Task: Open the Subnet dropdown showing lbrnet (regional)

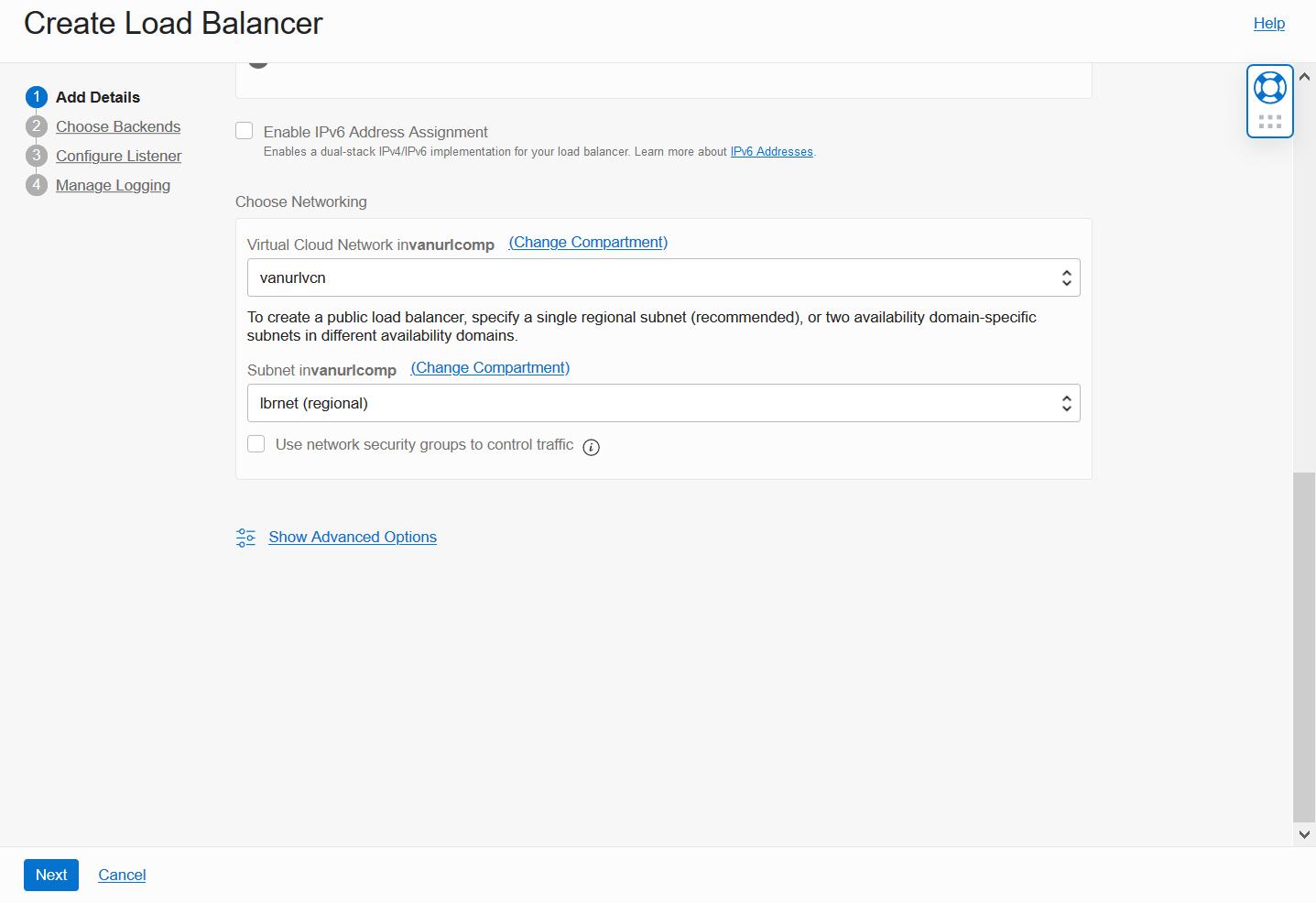Action: pos(663,402)
